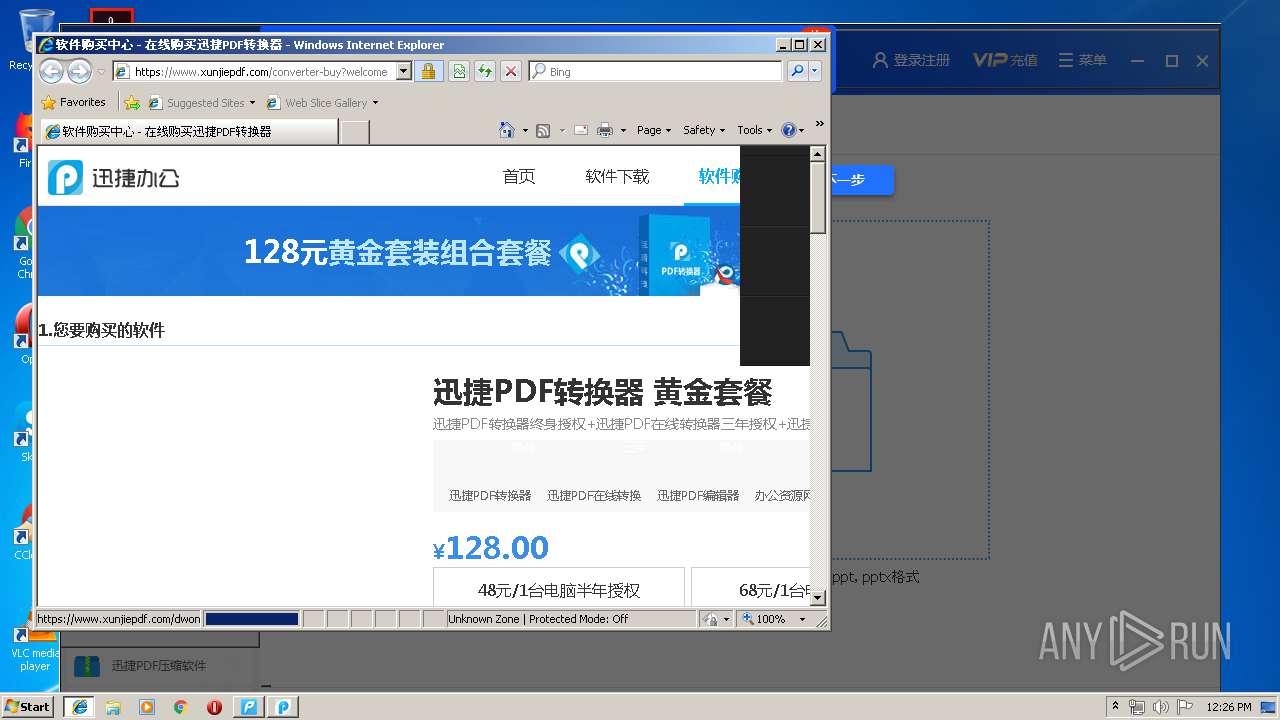Viewport: 1280px width, 720px height.
Task: Add to Favorites bar star icon
Action: tap(132, 102)
